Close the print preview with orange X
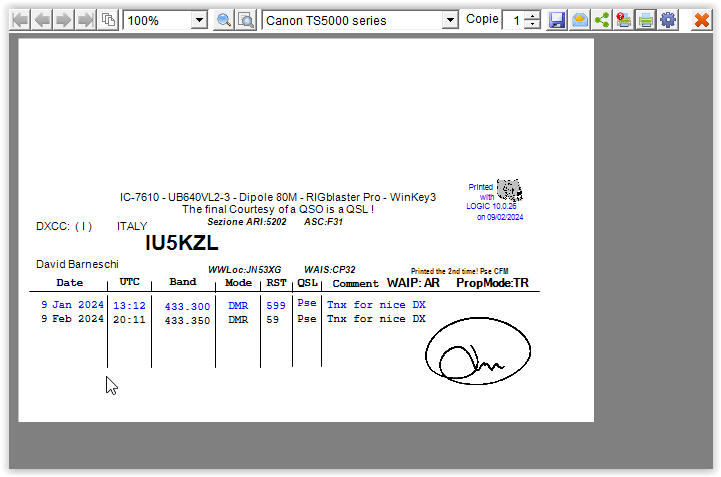Viewport: 721px width, 477px height. (x=702, y=20)
